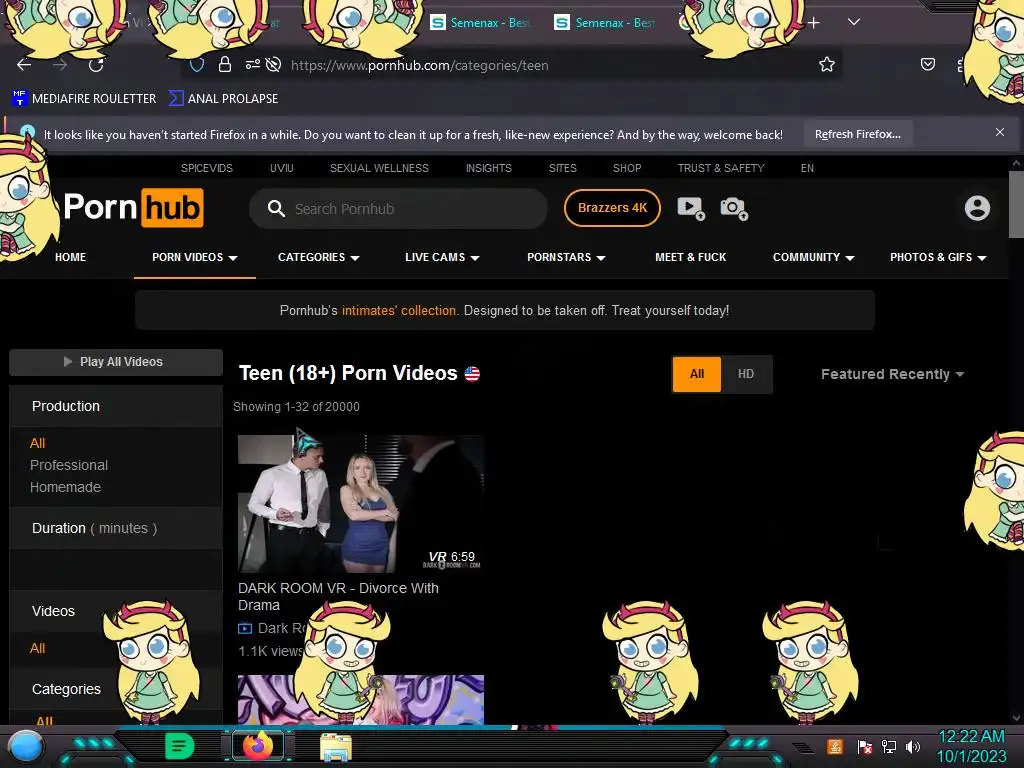Click the US flag icon beside heading

click(x=472, y=374)
